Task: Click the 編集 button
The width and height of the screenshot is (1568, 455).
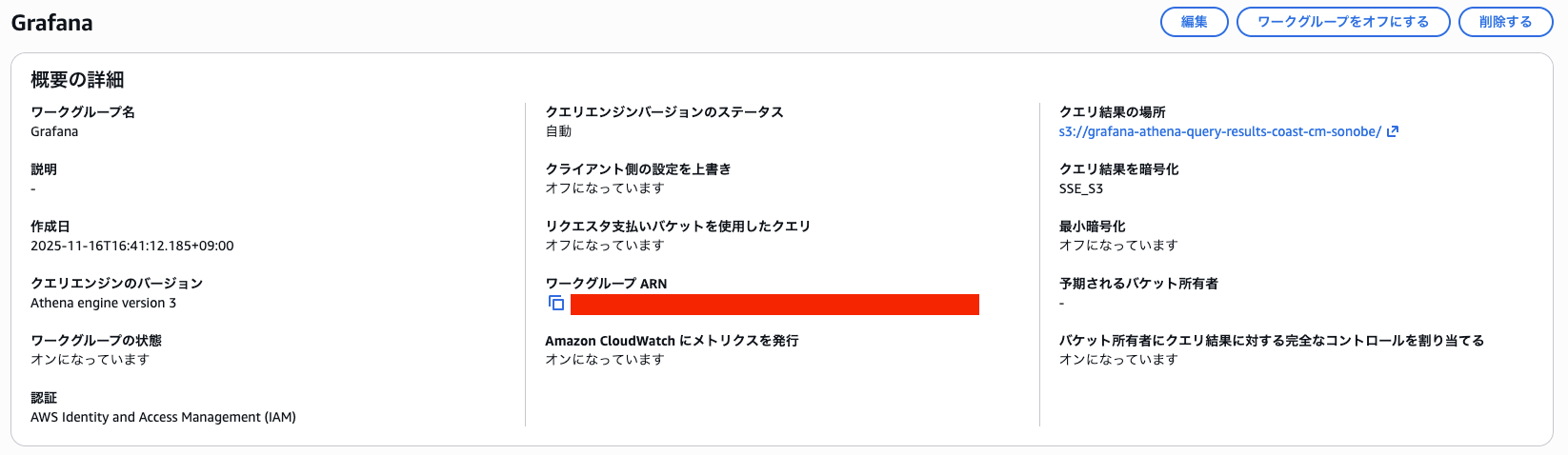Action: click(1194, 22)
